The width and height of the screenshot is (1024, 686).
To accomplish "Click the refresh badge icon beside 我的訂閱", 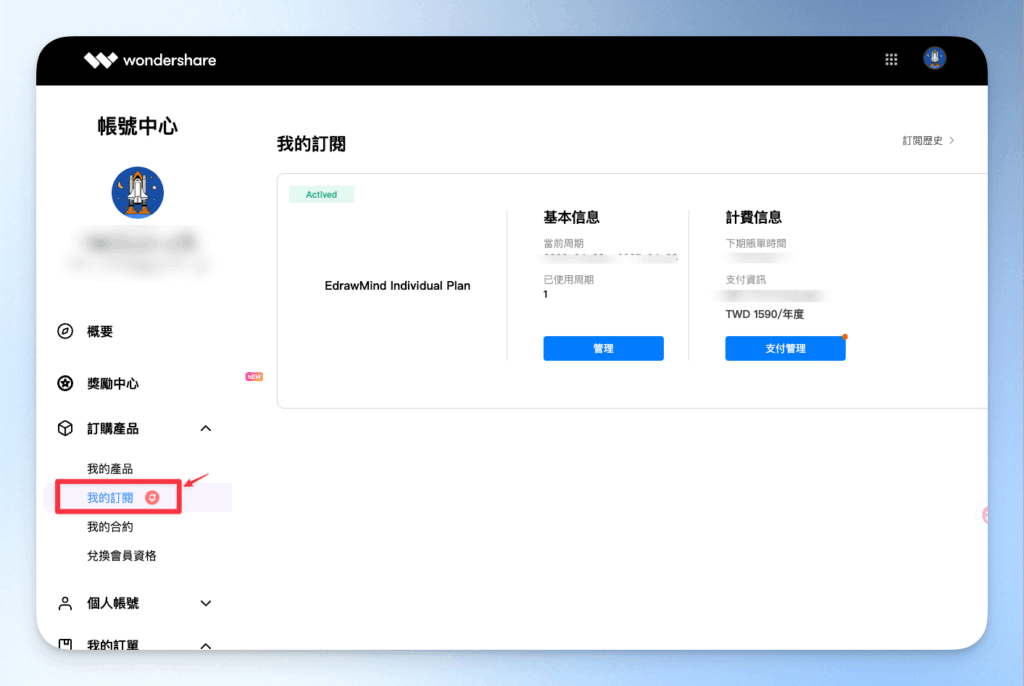I will [x=152, y=498].
